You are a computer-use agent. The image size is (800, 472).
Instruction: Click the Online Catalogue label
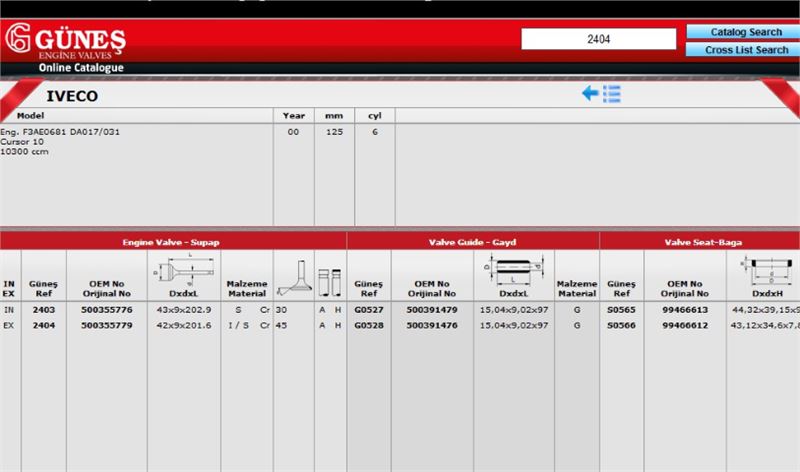(x=81, y=68)
